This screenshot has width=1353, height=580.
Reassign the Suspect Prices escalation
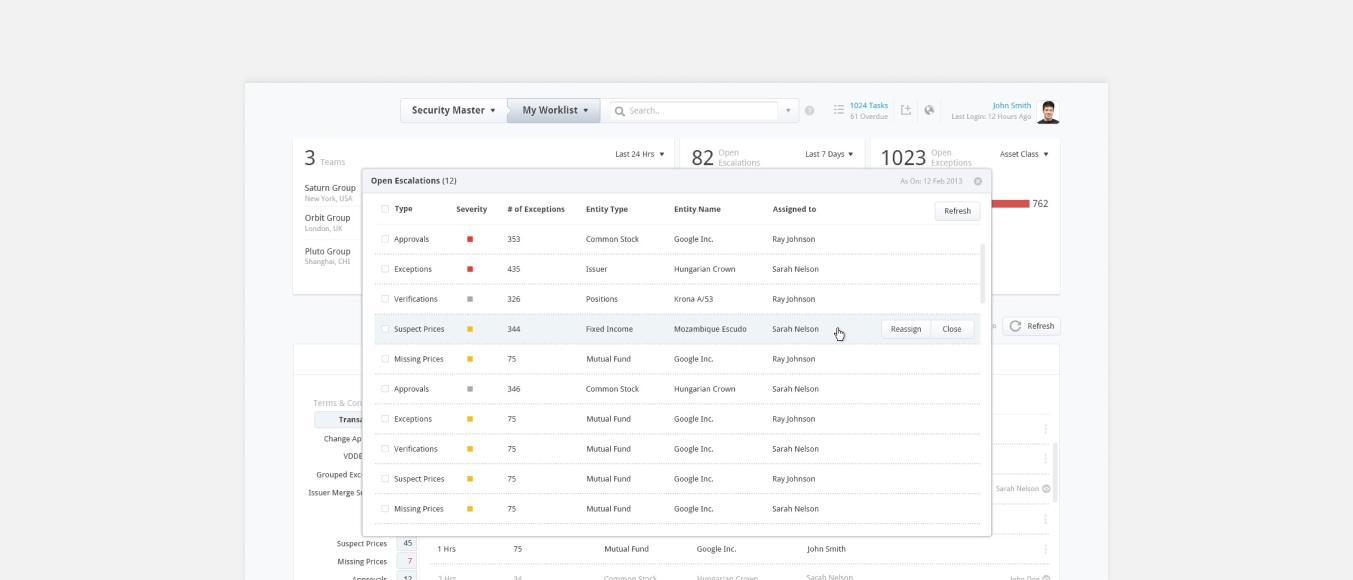[905, 328]
